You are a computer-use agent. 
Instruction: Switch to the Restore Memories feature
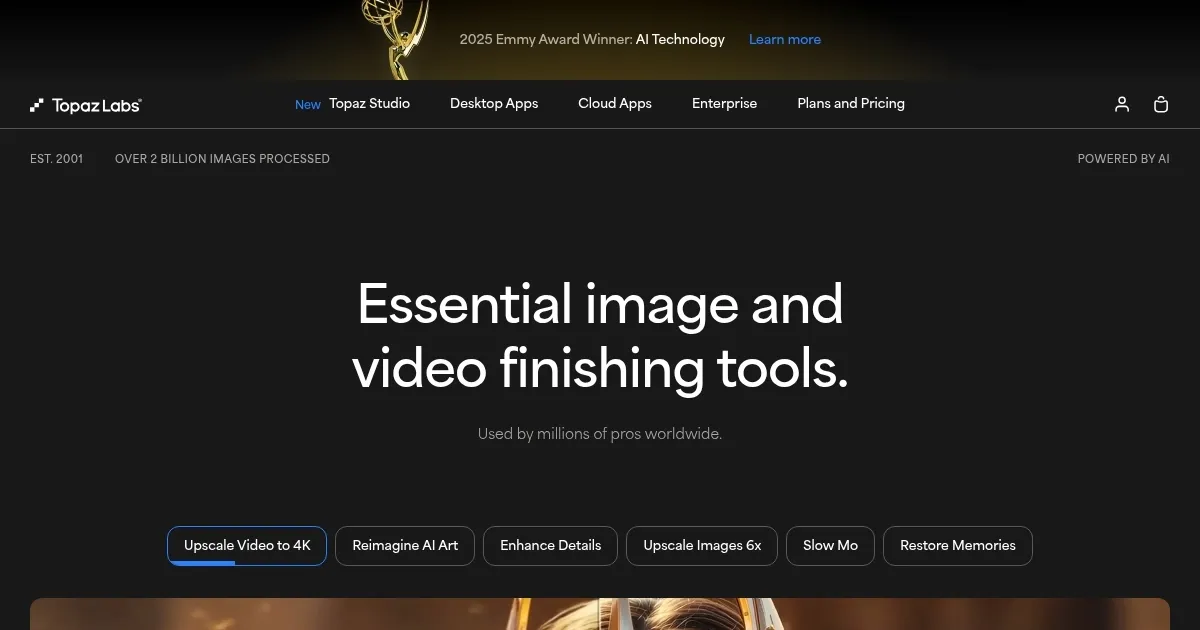tap(957, 545)
